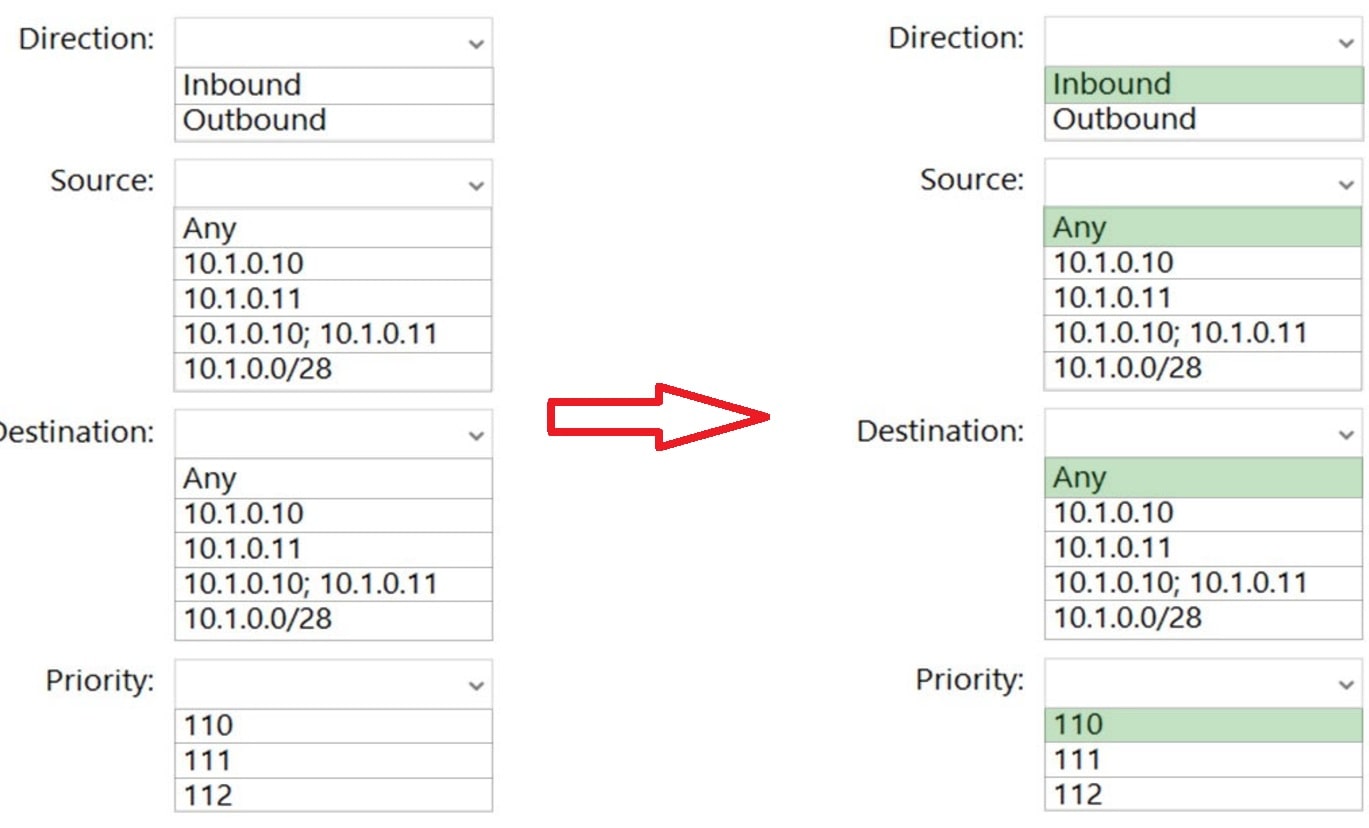The width and height of the screenshot is (1369, 828).
Task: Click highlighted 110 in right Priority list
Action: pos(1203,724)
